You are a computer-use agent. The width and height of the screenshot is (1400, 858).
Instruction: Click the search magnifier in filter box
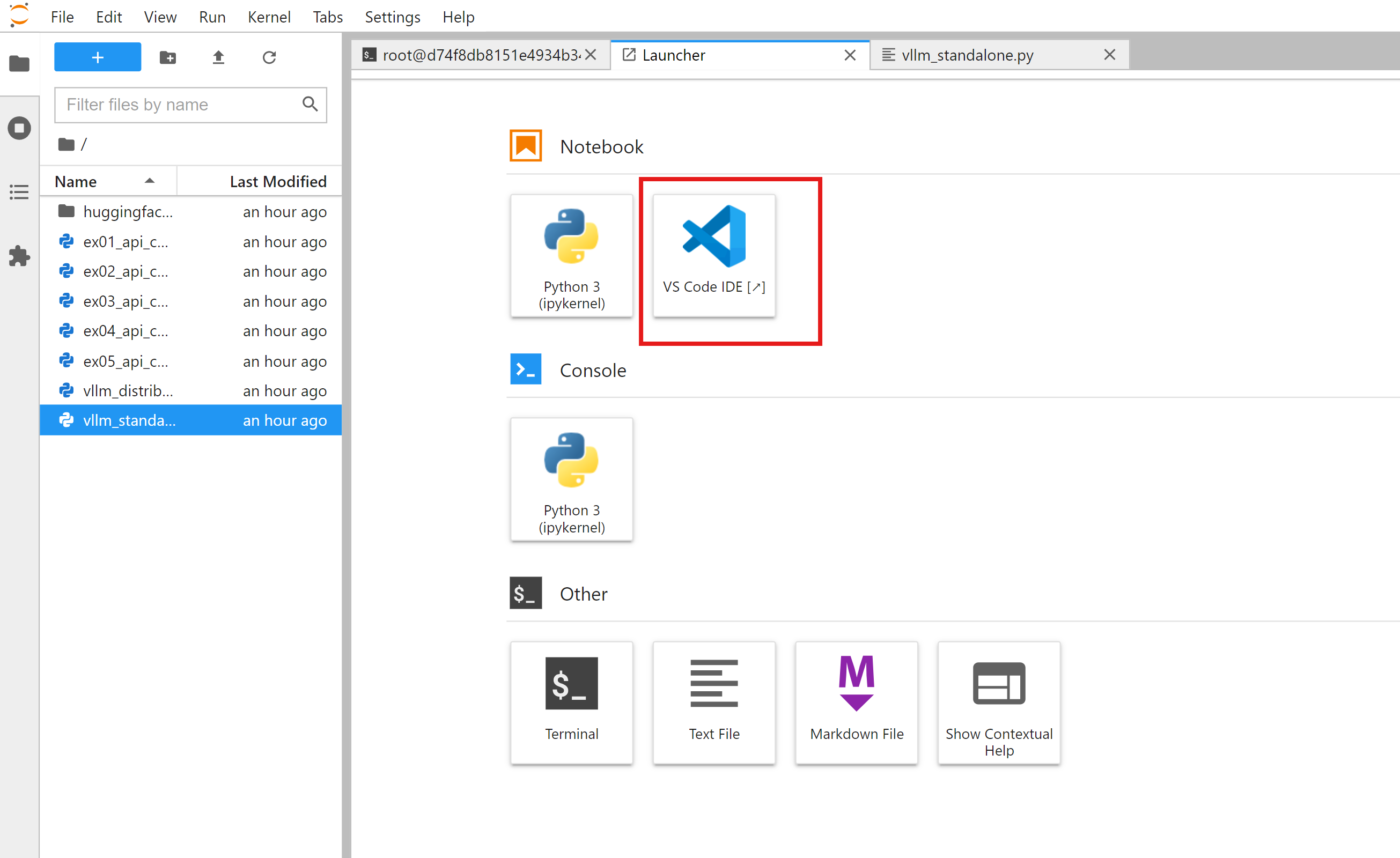pyautogui.click(x=310, y=104)
